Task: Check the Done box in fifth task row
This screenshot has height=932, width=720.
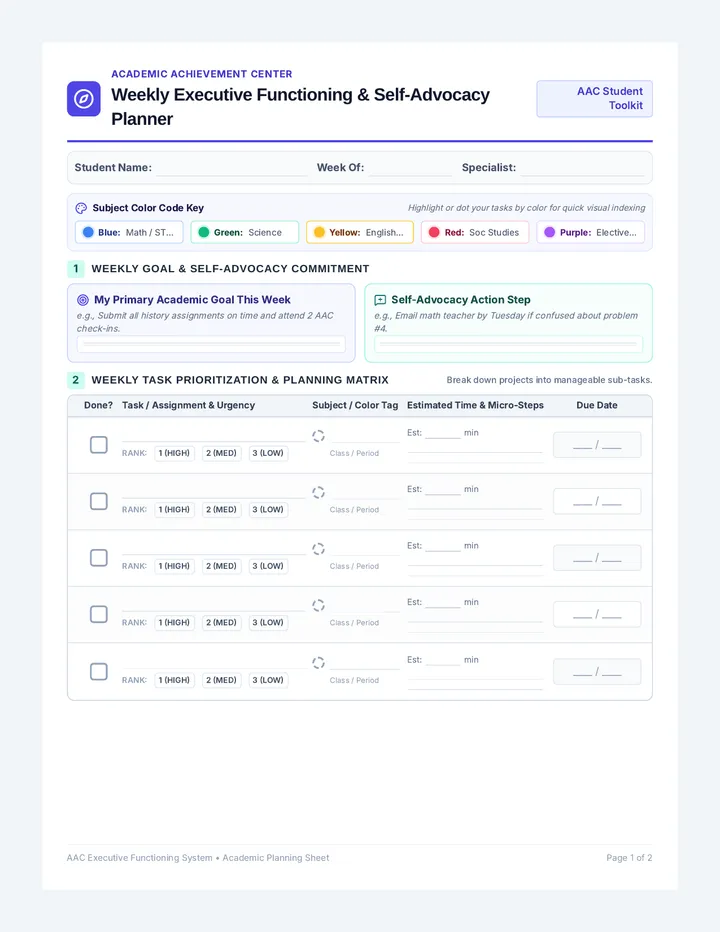Action: coord(99,672)
